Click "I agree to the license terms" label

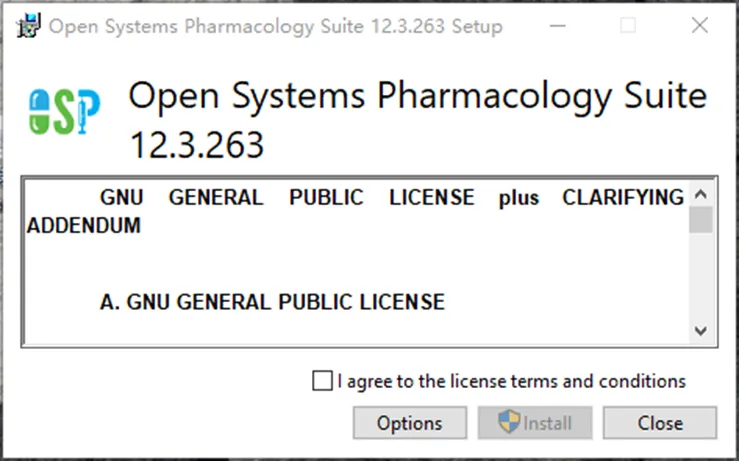tap(511, 381)
